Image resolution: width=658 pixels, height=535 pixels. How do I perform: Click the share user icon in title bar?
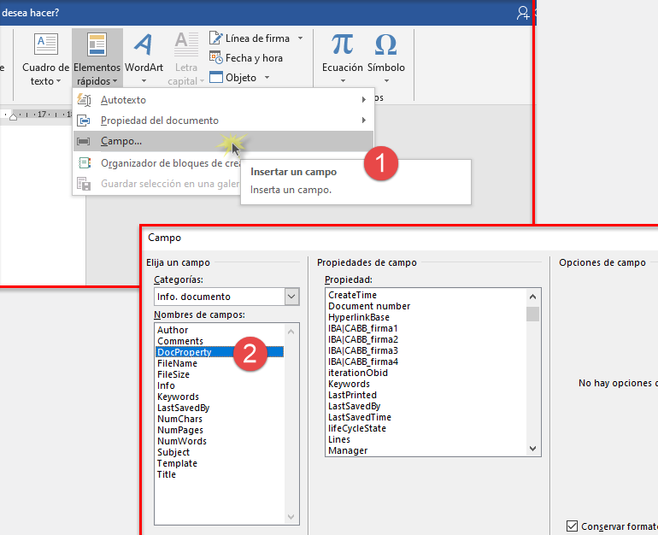523,13
